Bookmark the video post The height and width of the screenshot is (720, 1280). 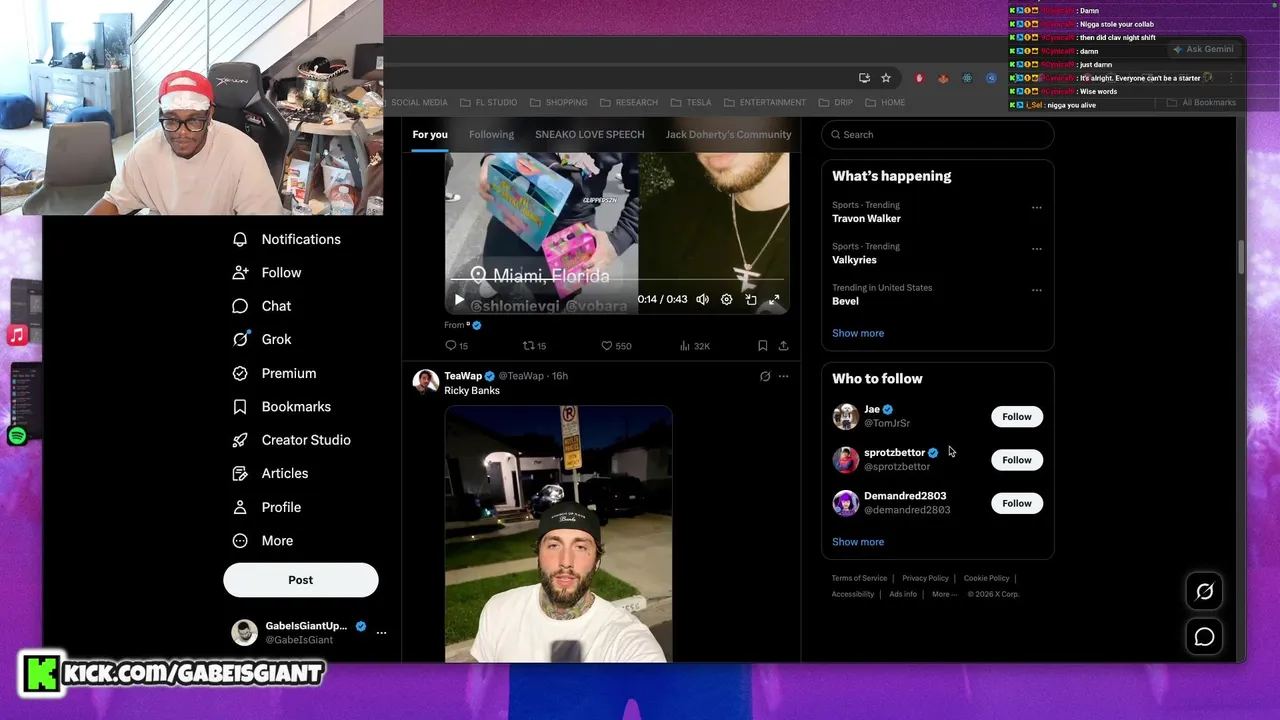(x=763, y=346)
